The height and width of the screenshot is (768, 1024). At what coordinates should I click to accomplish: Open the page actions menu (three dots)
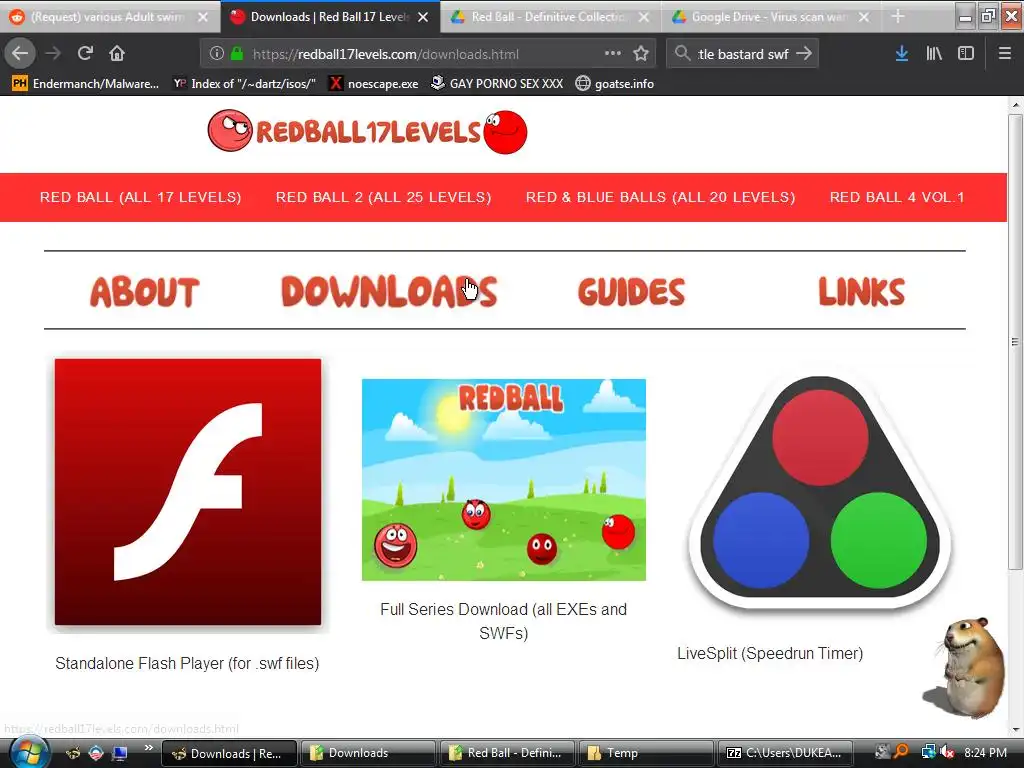tap(613, 54)
